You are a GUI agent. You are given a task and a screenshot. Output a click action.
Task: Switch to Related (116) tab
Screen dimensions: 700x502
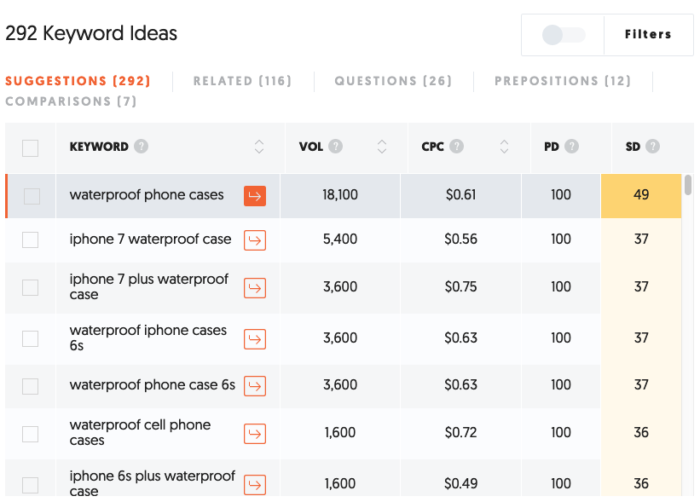pos(242,81)
